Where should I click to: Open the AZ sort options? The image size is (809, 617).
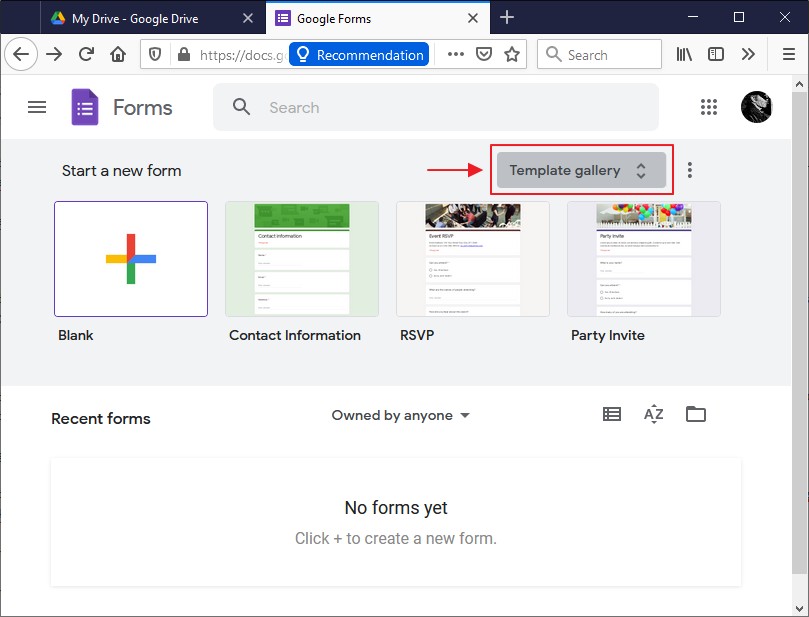click(654, 414)
